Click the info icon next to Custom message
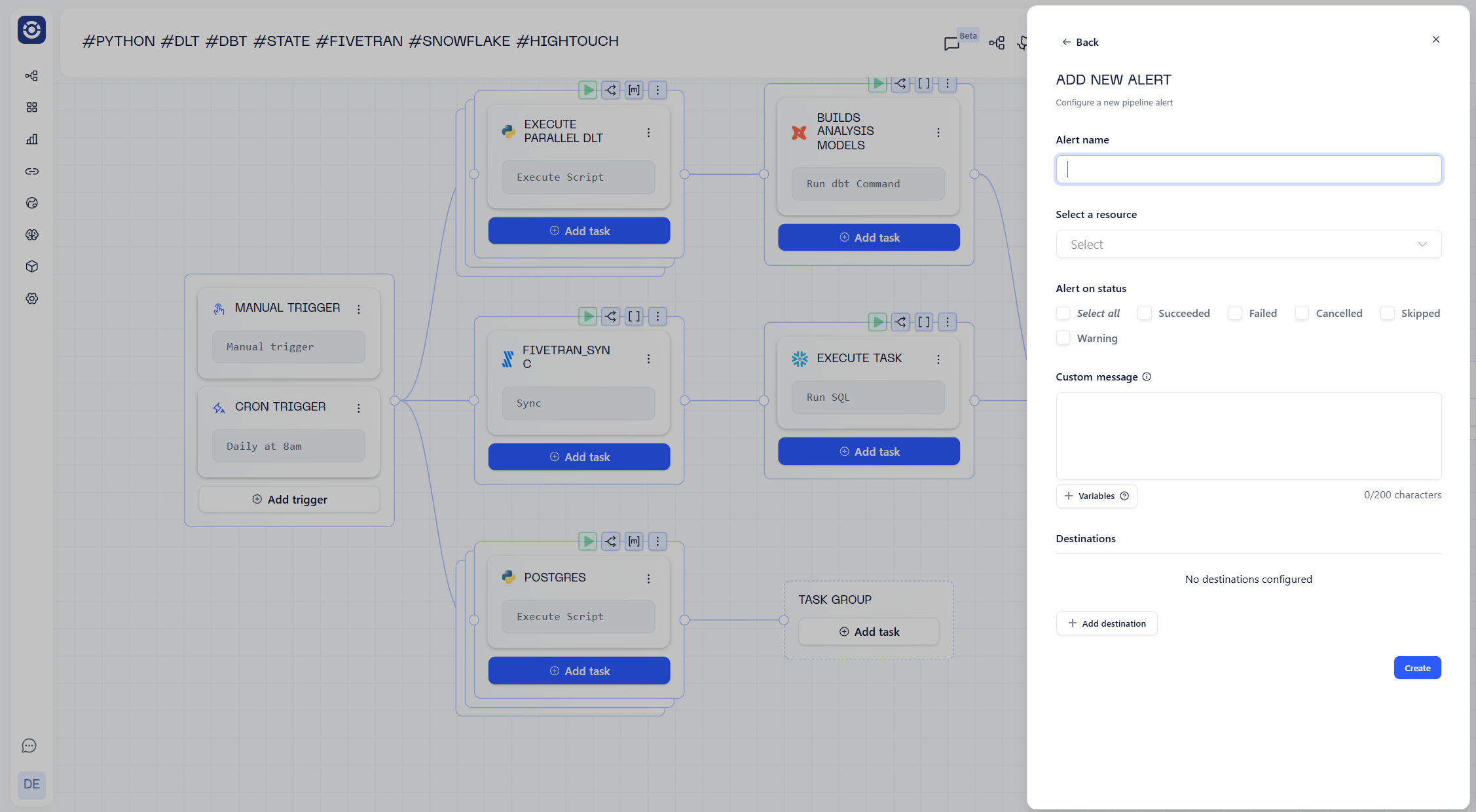Viewport: 1476px width, 812px height. [1147, 377]
